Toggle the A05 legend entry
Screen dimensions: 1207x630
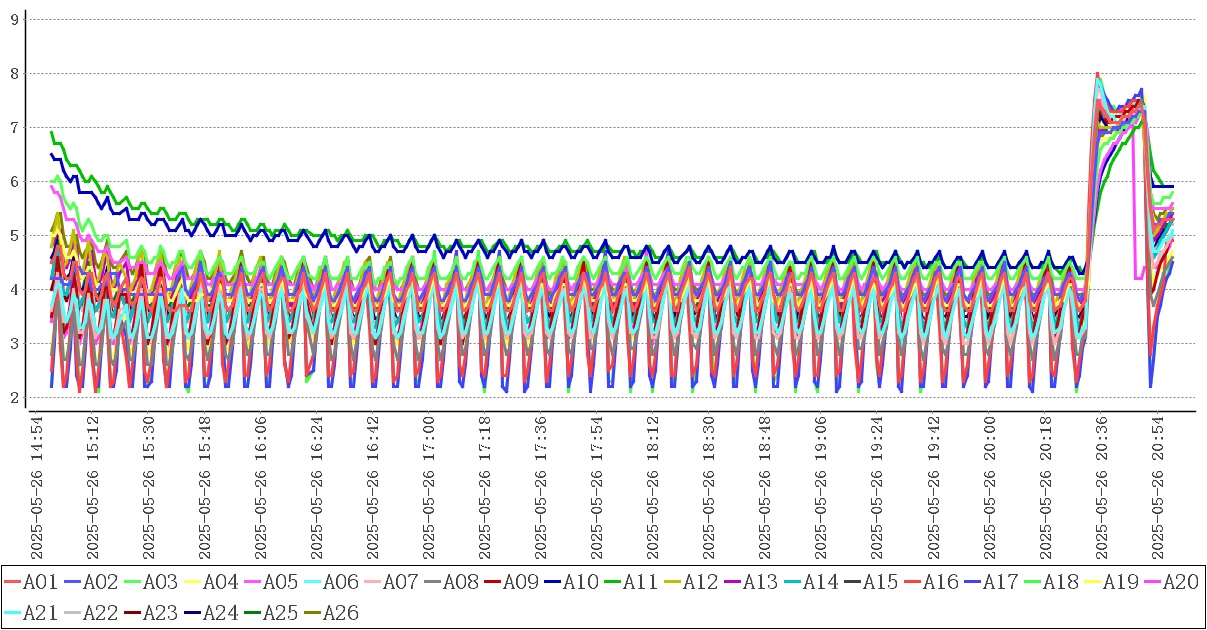(x=279, y=581)
